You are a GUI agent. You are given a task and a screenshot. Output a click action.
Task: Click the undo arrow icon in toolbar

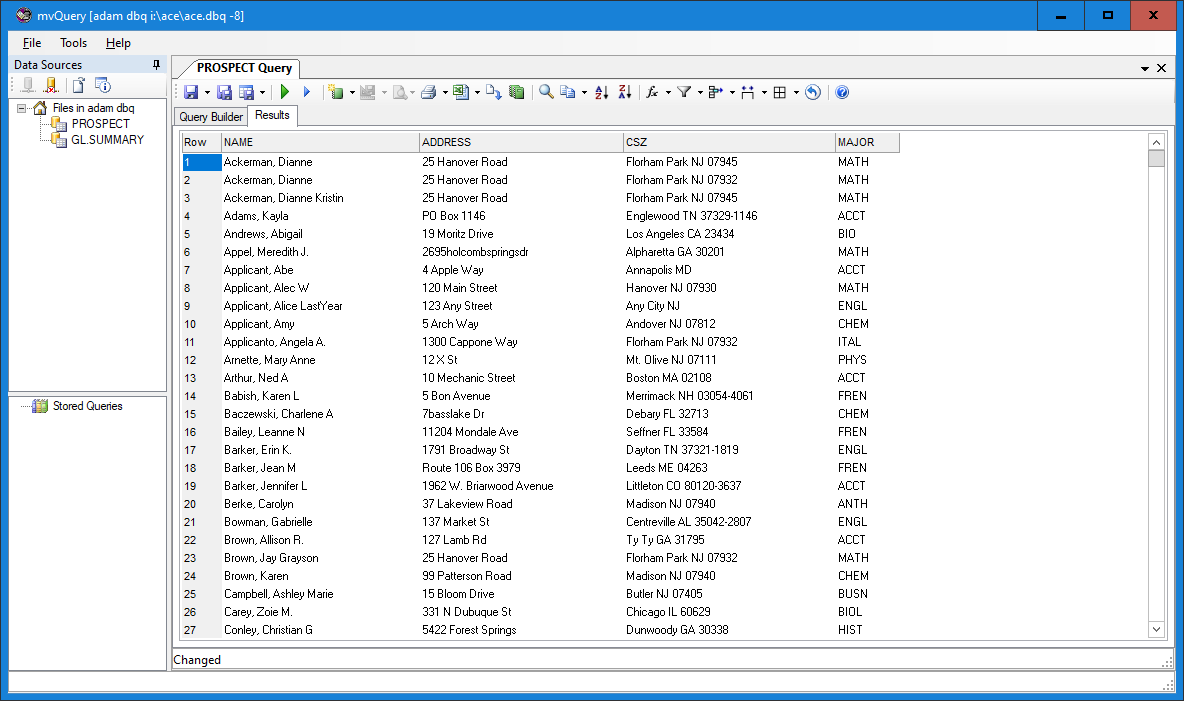[813, 92]
